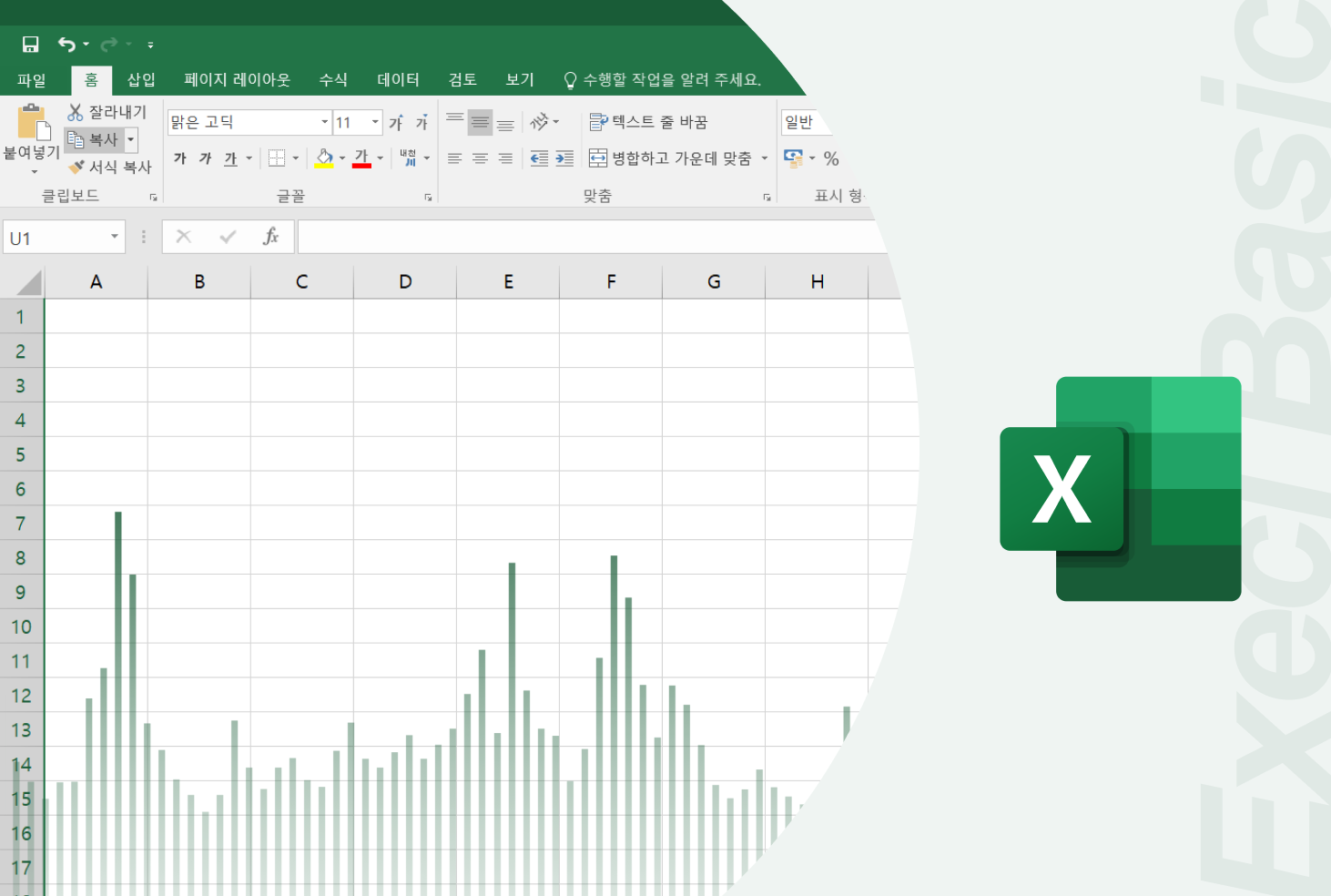Click the Save icon in quick access toolbar
Image resolution: width=1331 pixels, height=896 pixels.
31,44
